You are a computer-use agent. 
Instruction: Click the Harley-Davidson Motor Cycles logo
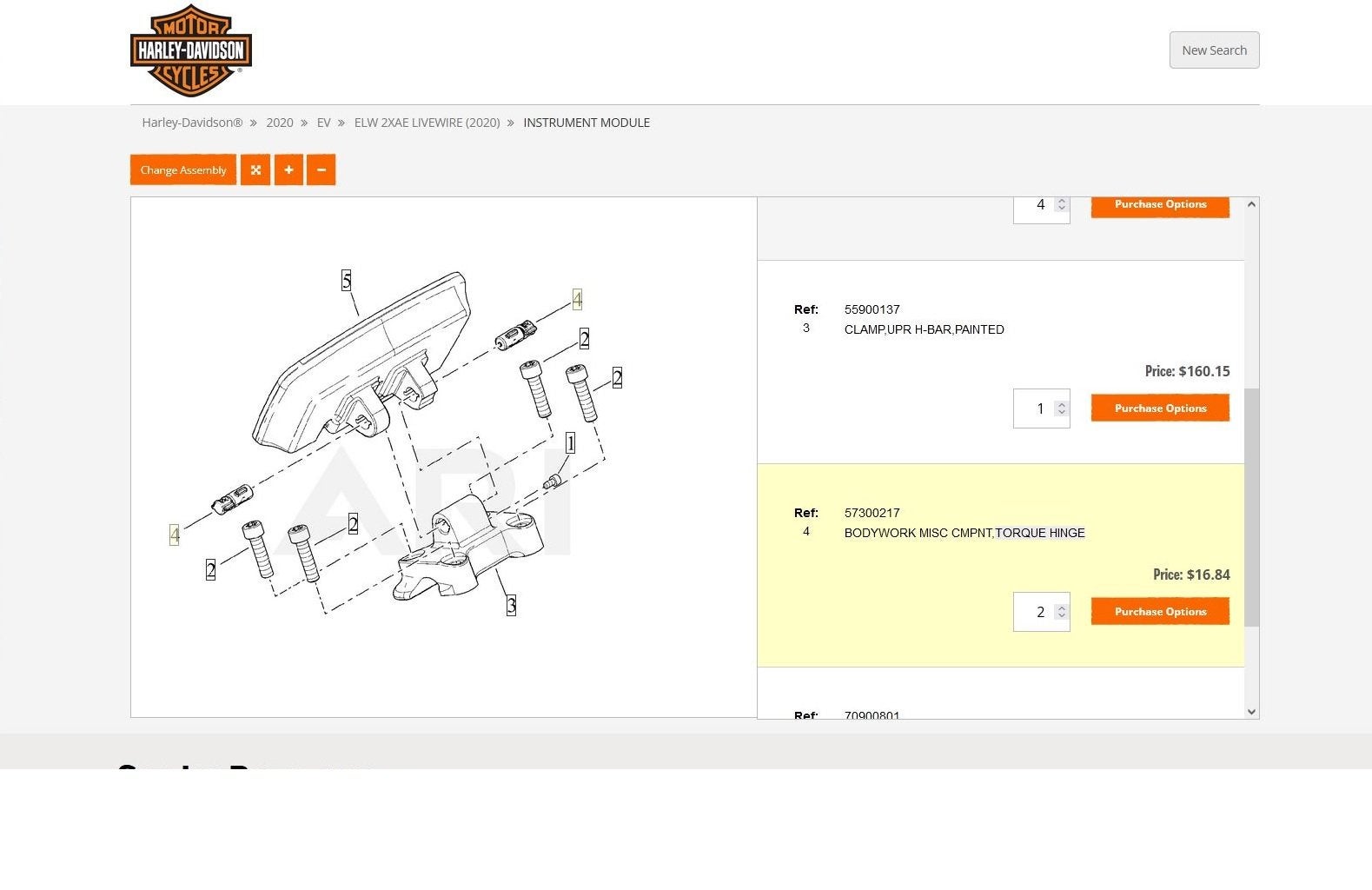coord(191,50)
